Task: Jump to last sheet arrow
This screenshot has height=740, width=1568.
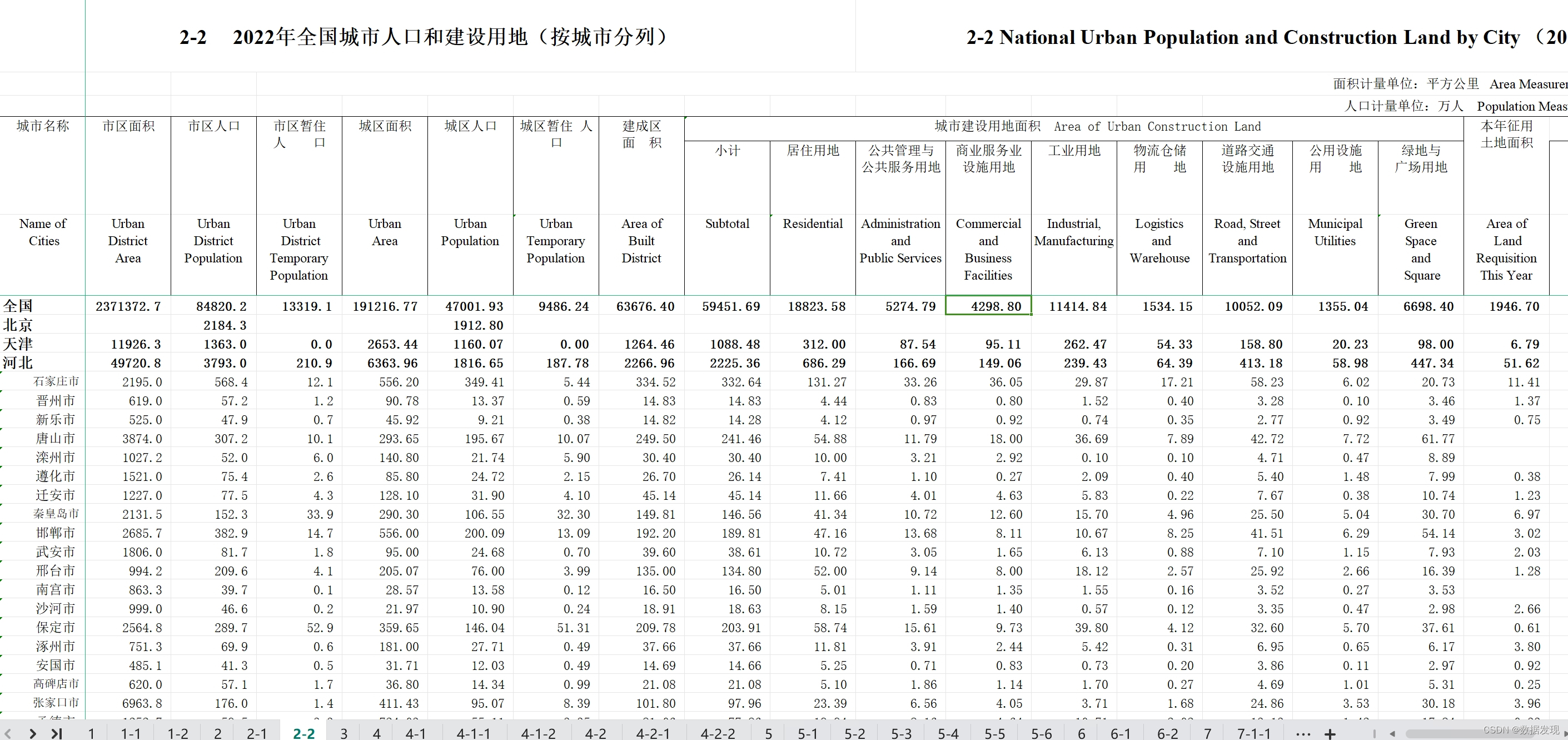Action: pos(57,733)
